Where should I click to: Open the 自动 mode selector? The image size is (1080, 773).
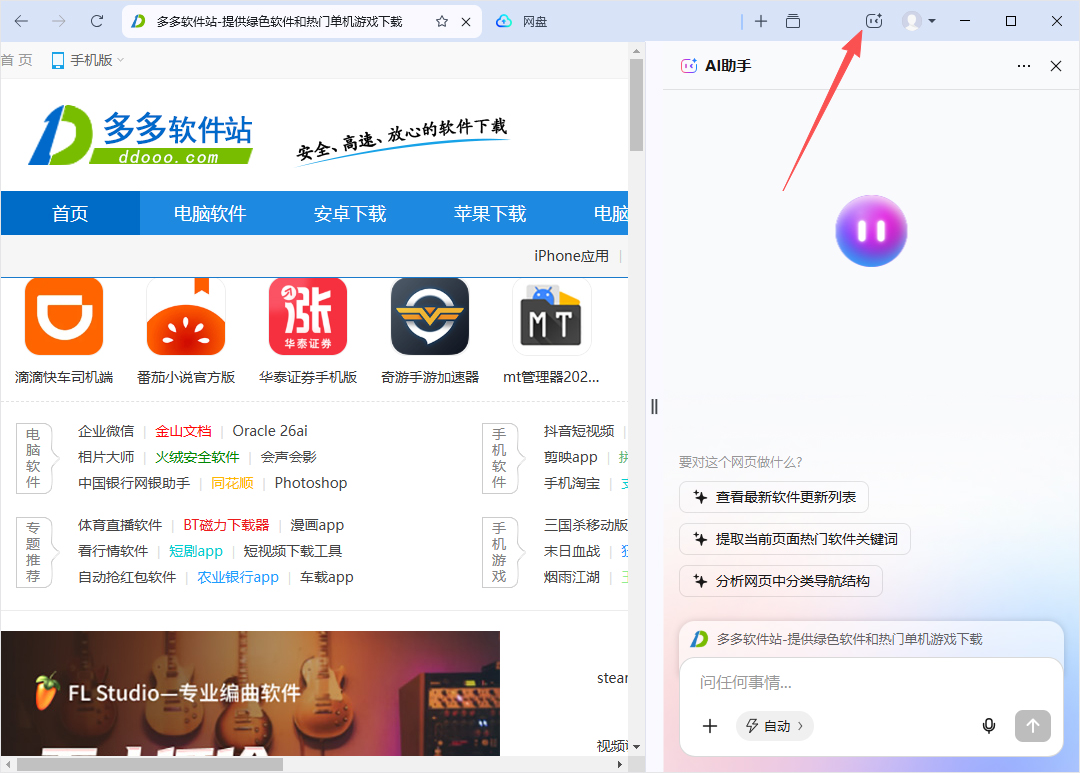[x=775, y=726]
